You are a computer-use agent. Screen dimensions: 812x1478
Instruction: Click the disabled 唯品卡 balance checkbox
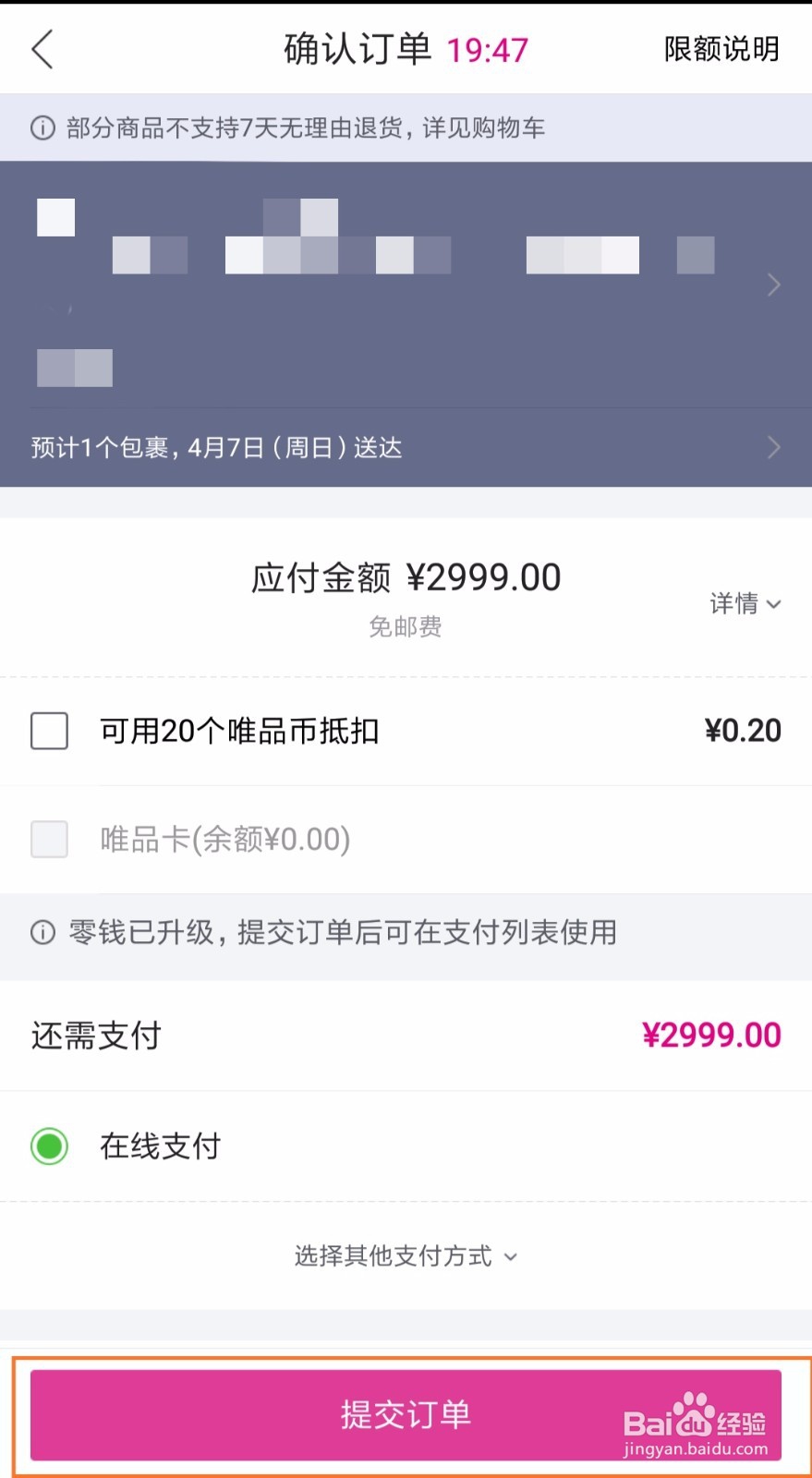pyautogui.click(x=49, y=839)
